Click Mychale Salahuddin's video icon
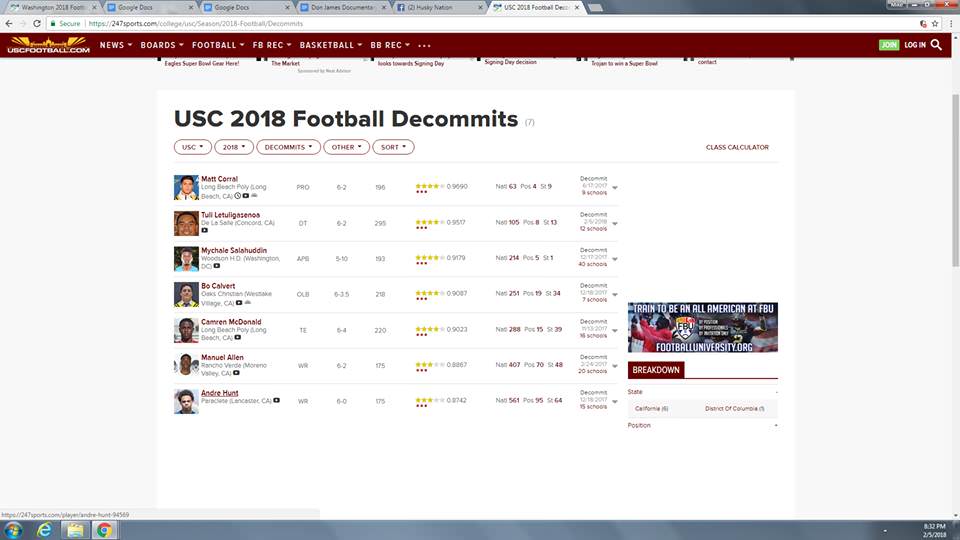960x540 pixels. (x=217, y=266)
